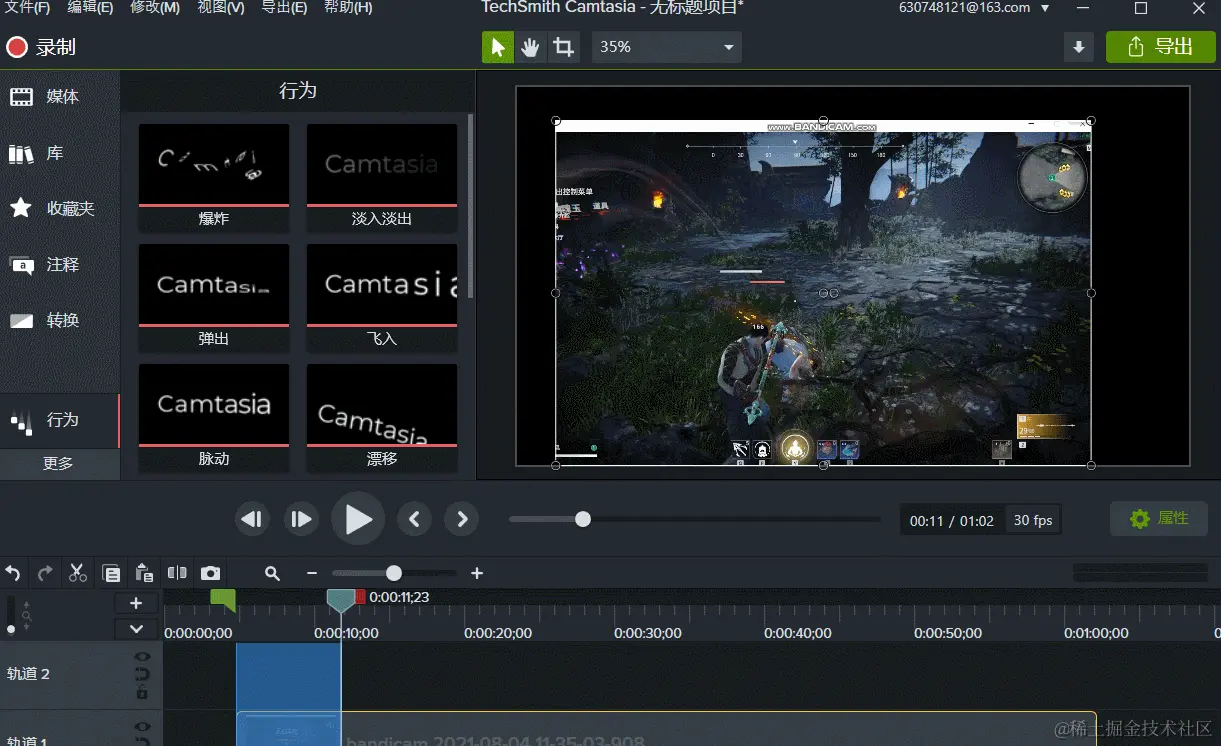Click the Undo arrow icon
This screenshot has width=1221, height=746.
13,573
